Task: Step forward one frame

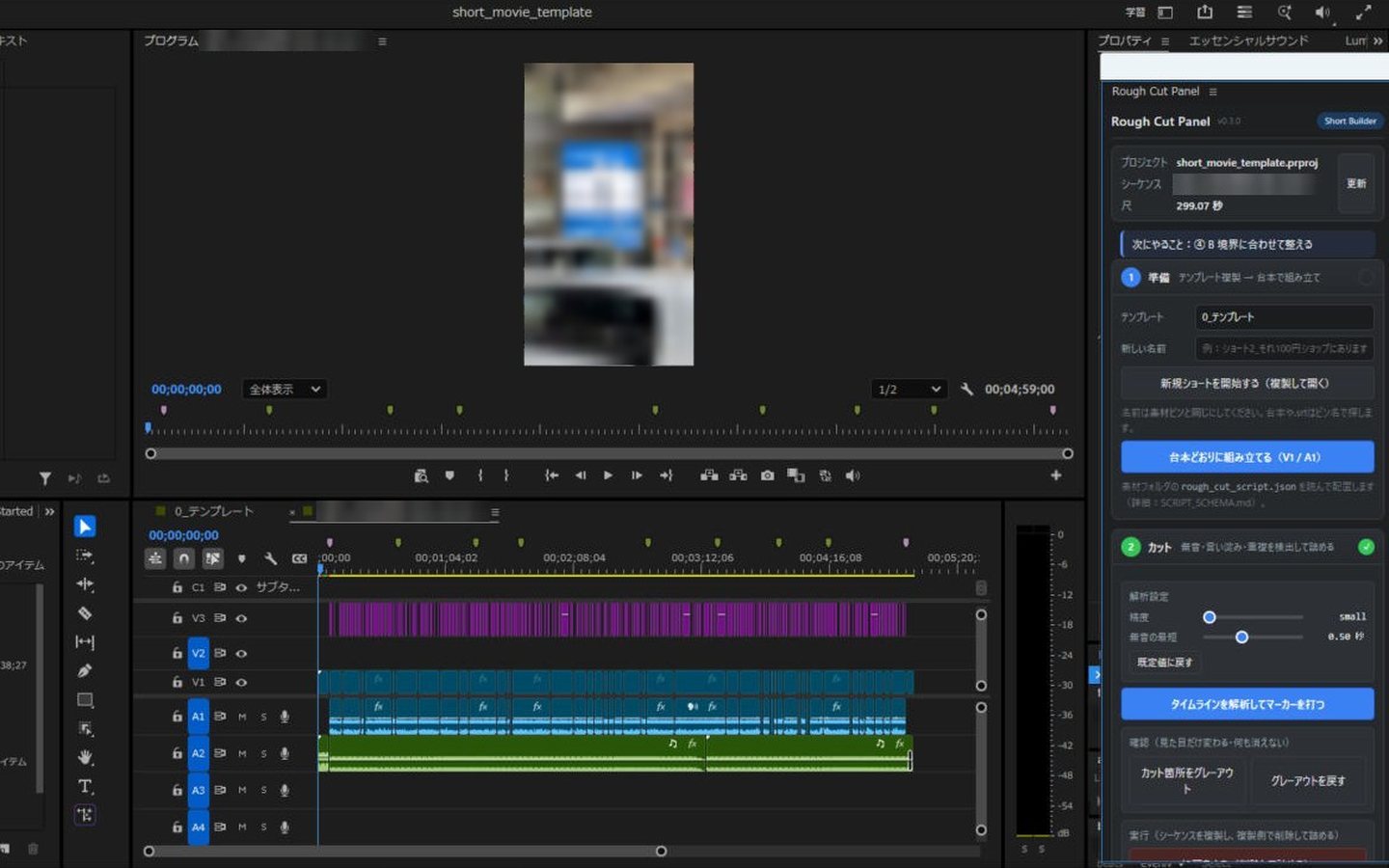Action: 637,475
